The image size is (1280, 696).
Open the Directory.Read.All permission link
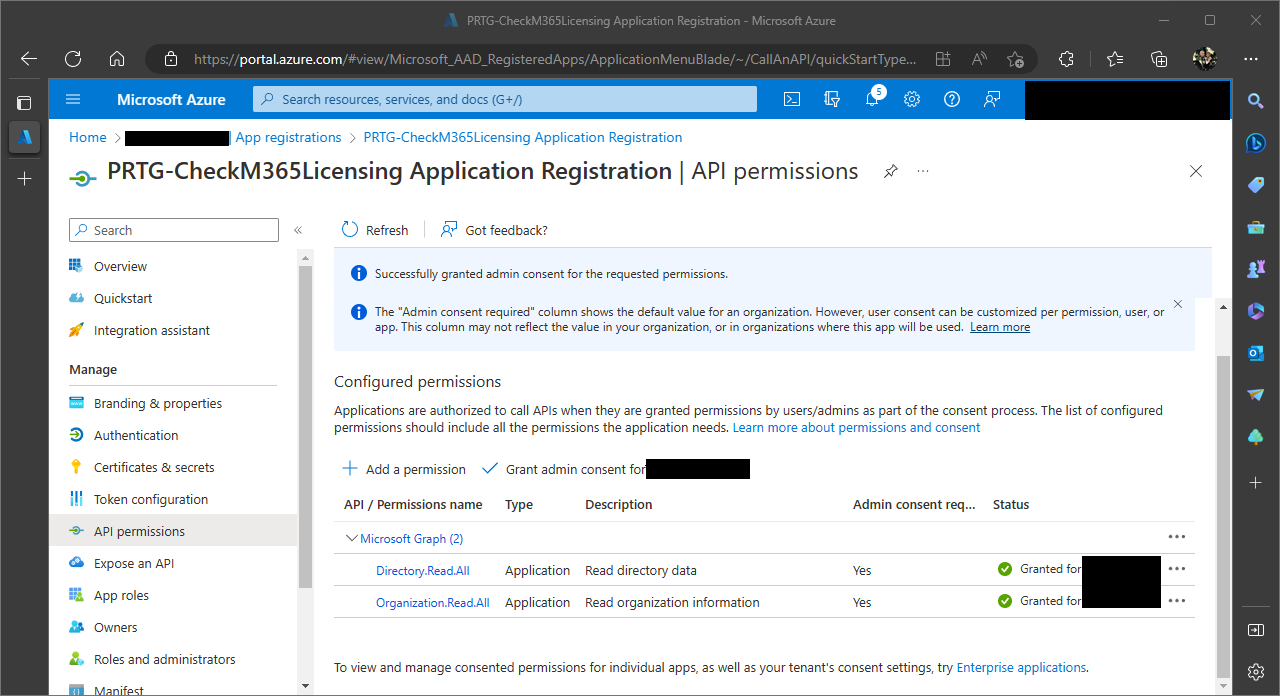click(x=422, y=570)
